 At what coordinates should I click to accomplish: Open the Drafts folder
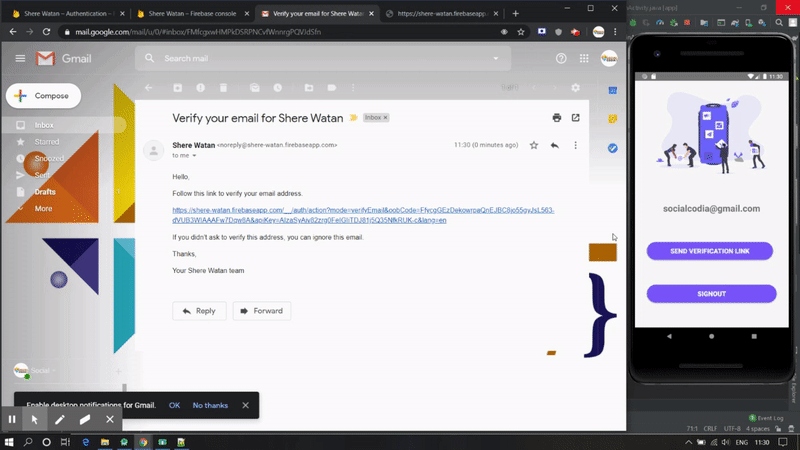(45, 192)
